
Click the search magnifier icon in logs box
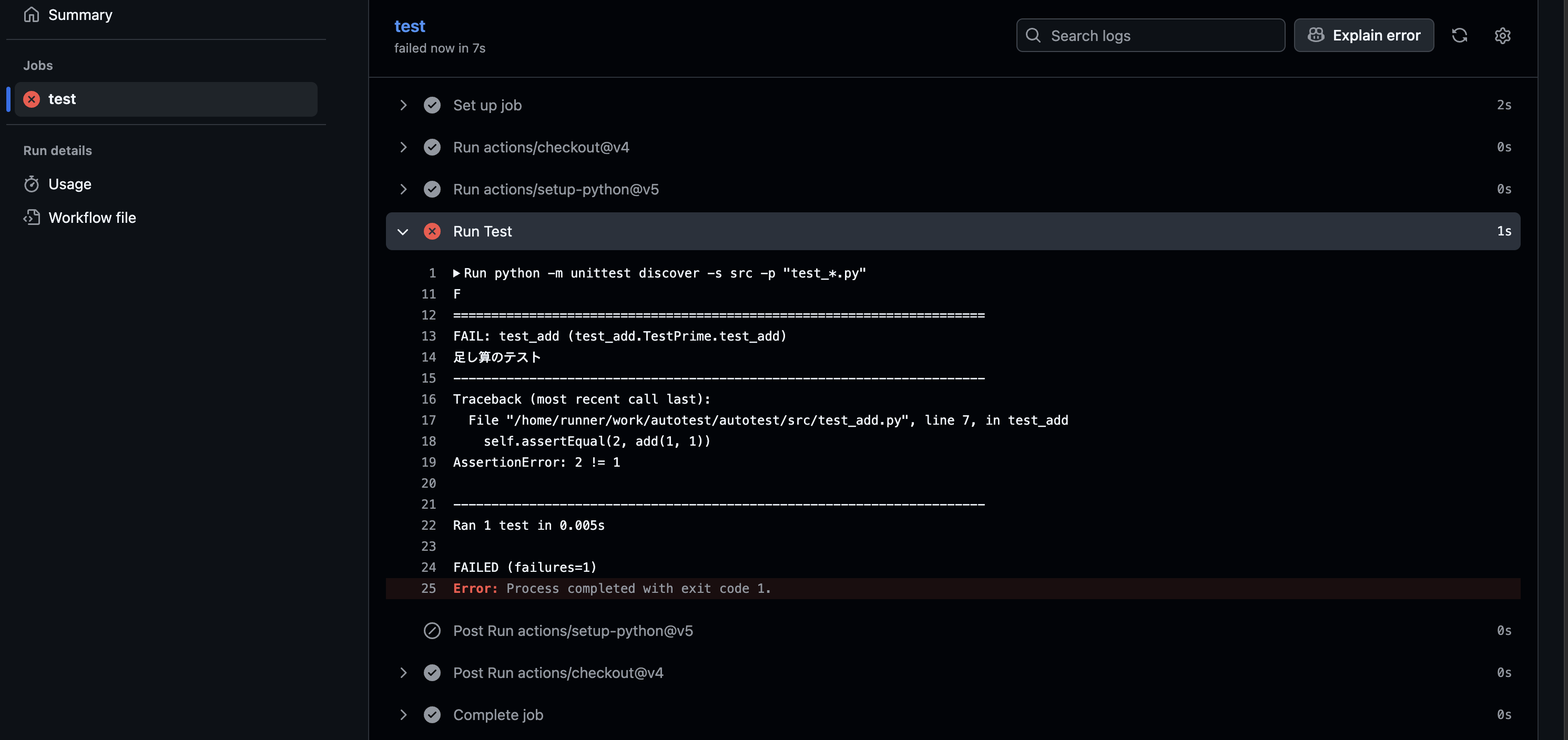1033,35
